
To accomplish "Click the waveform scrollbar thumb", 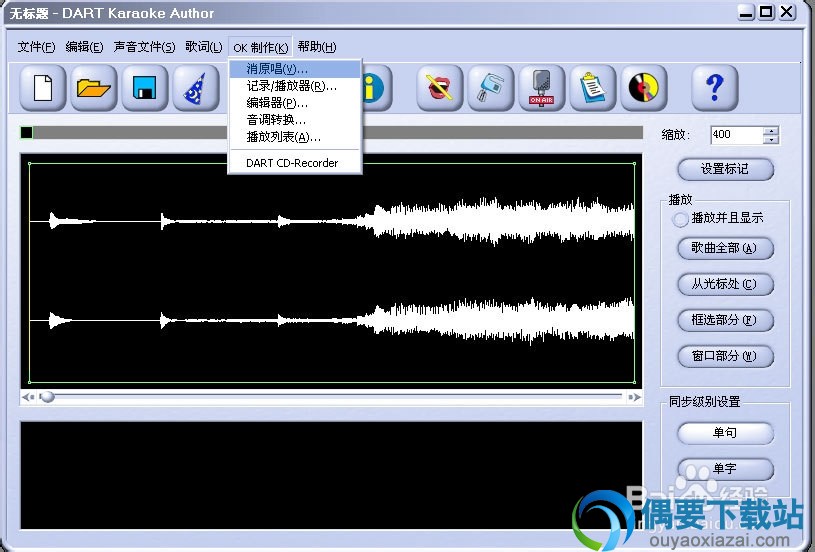I will 47,397.
